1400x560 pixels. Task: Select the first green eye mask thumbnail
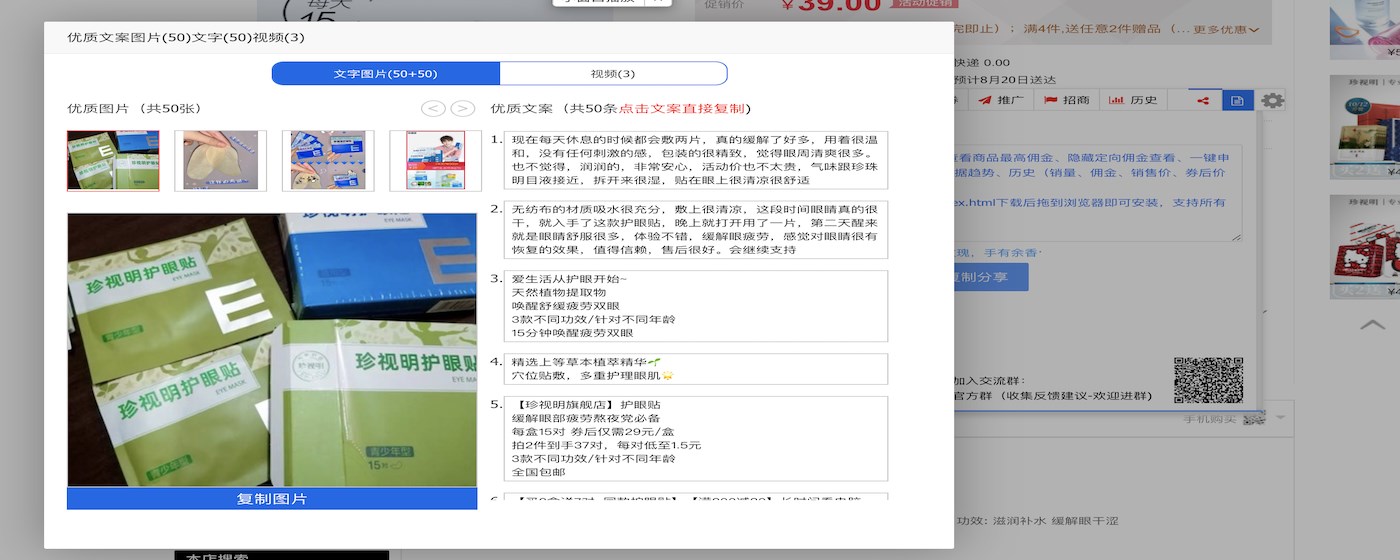click(x=113, y=160)
